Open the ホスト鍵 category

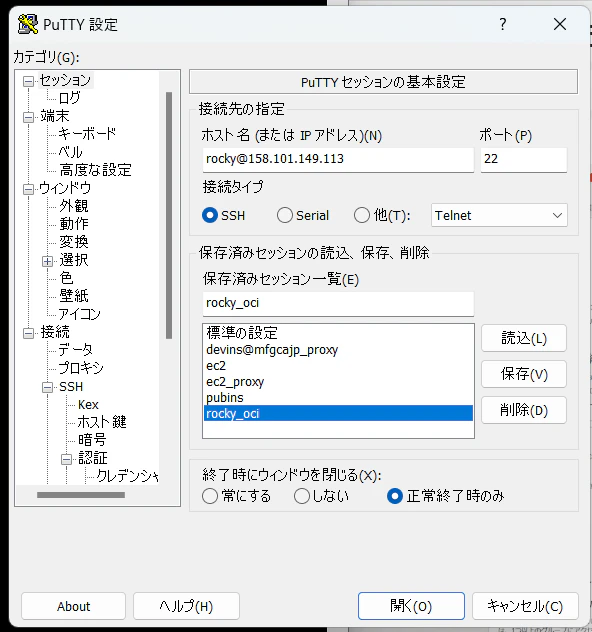102,422
